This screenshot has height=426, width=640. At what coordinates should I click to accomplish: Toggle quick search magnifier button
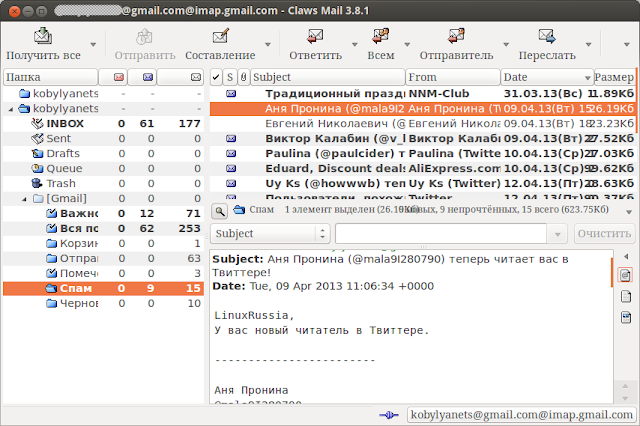coord(220,211)
